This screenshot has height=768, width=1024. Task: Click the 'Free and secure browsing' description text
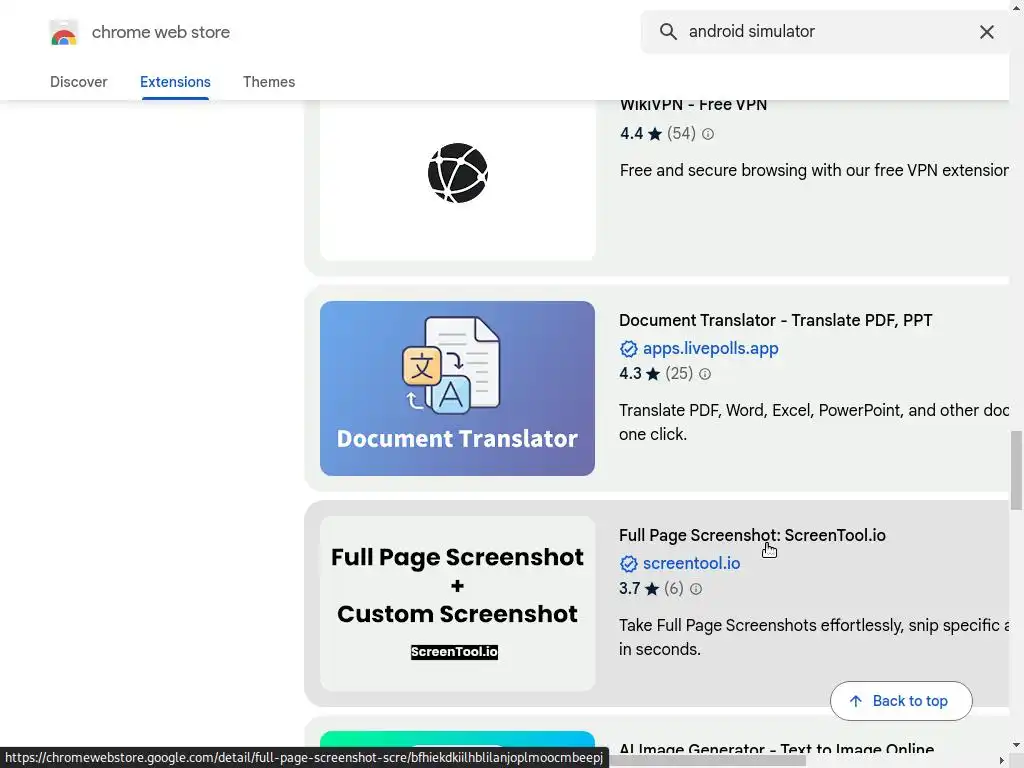814,170
